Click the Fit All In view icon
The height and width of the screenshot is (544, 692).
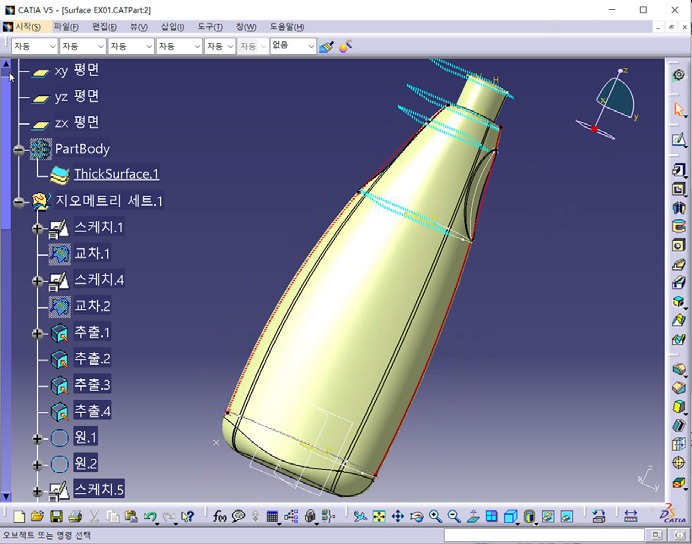coord(379,516)
